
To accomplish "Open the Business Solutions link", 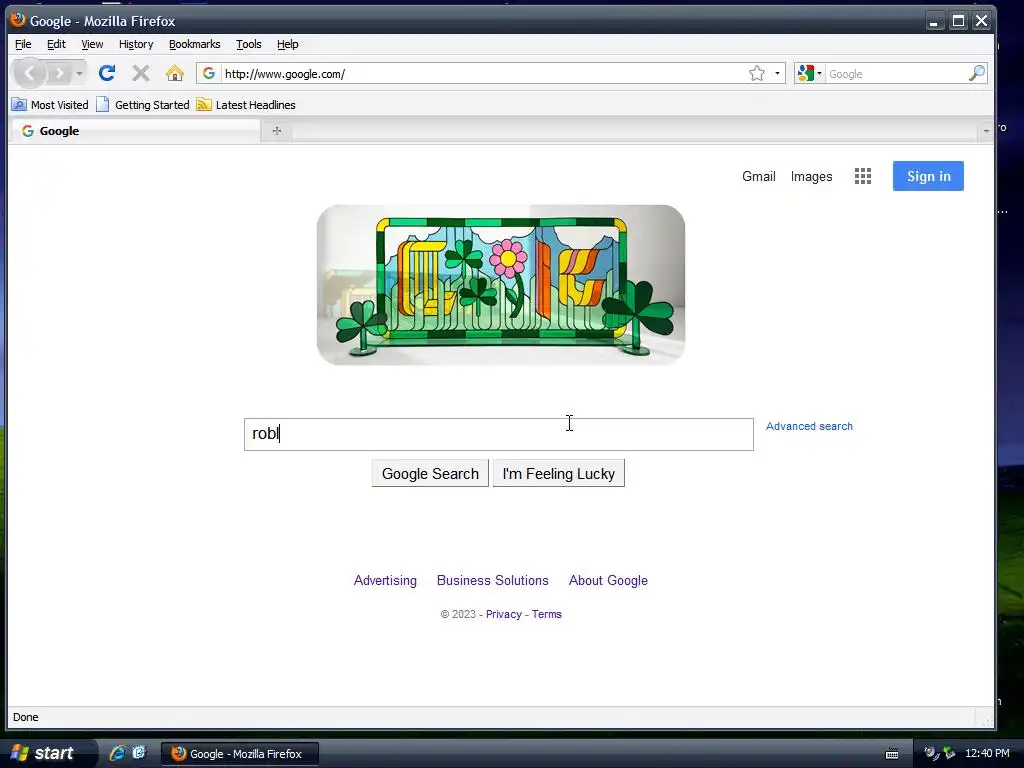I will [492, 580].
